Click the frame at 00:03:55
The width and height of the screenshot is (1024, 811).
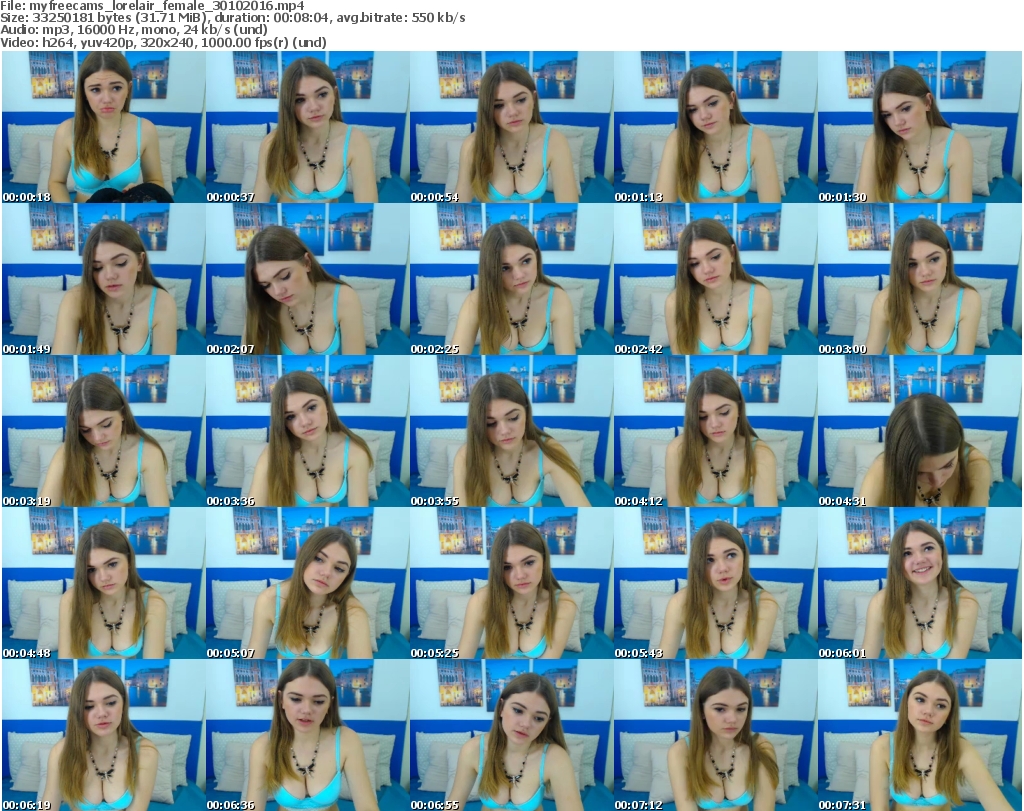click(511, 431)
